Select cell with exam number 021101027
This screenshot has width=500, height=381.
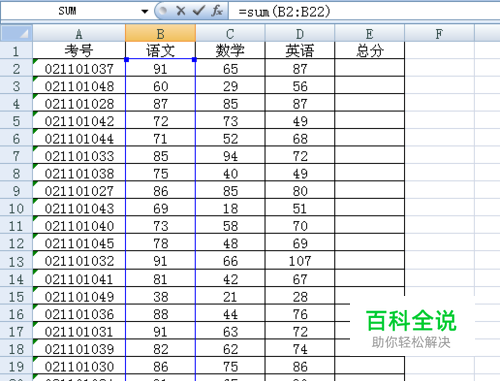coord(79,191)
